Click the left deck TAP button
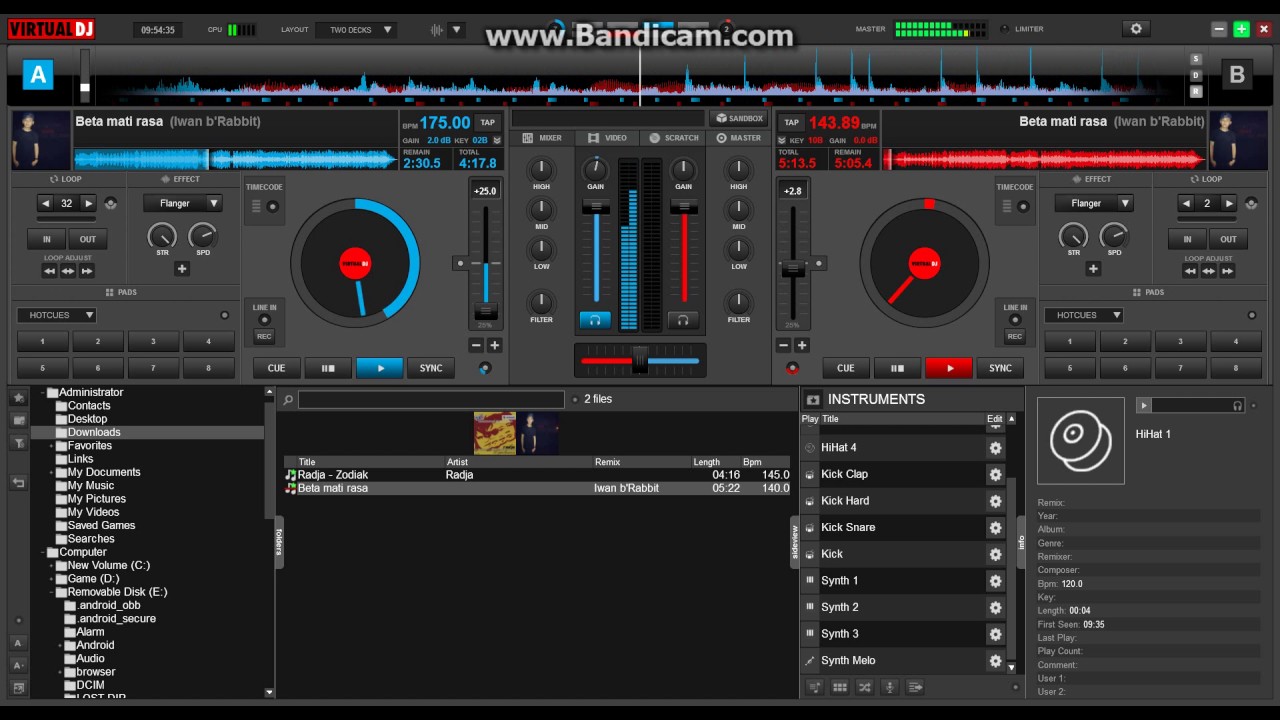 tap(488, 123)
